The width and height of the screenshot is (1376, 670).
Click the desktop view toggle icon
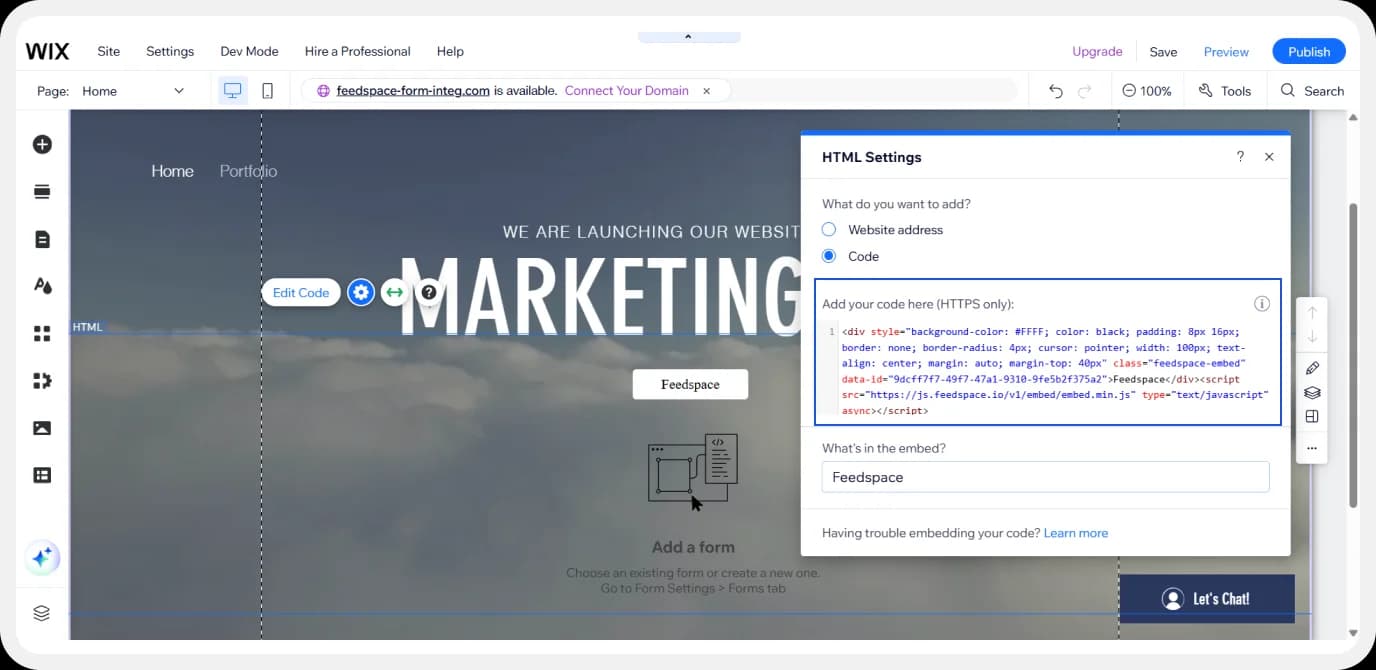tap(232, 89)
